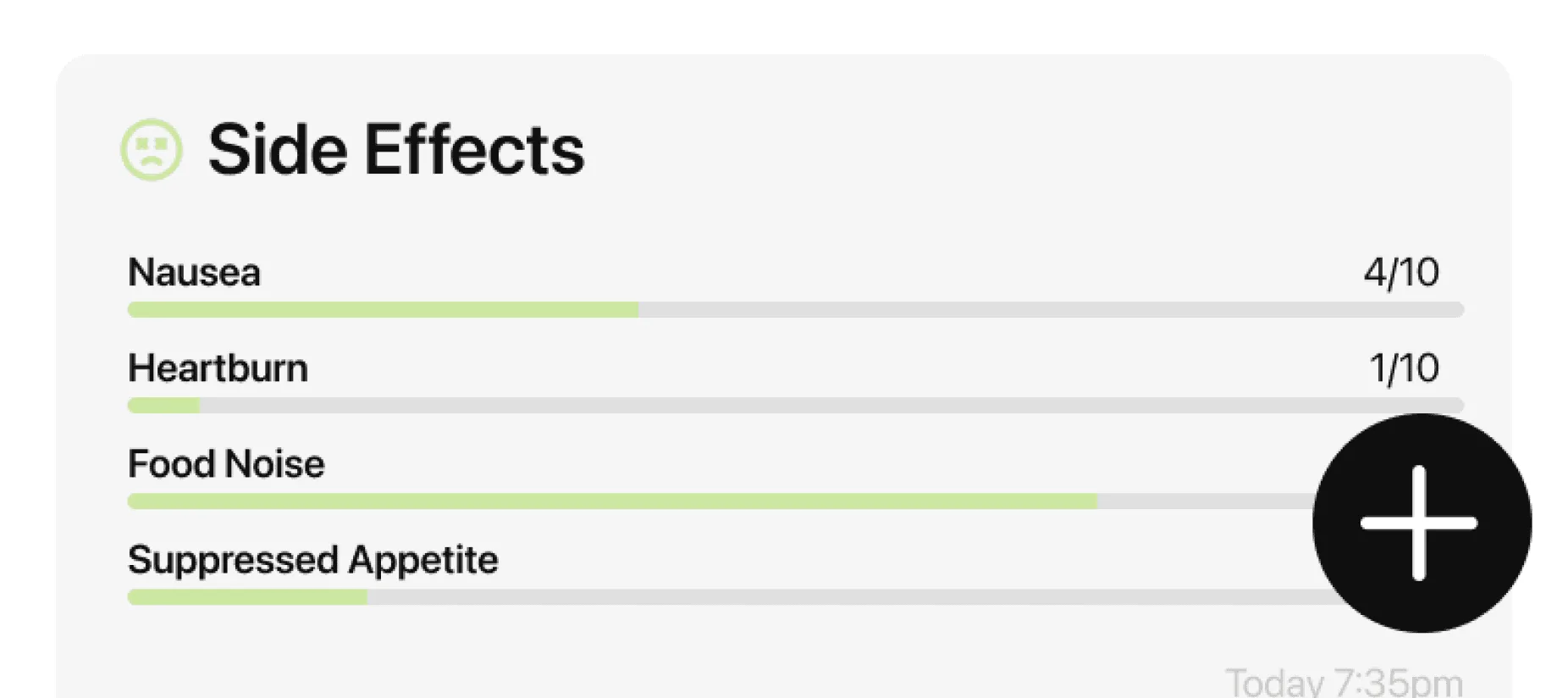Click the green filled part of Nausea bar
The height and width of the screenshot is (698, 1568).
[x=383, y=310]
